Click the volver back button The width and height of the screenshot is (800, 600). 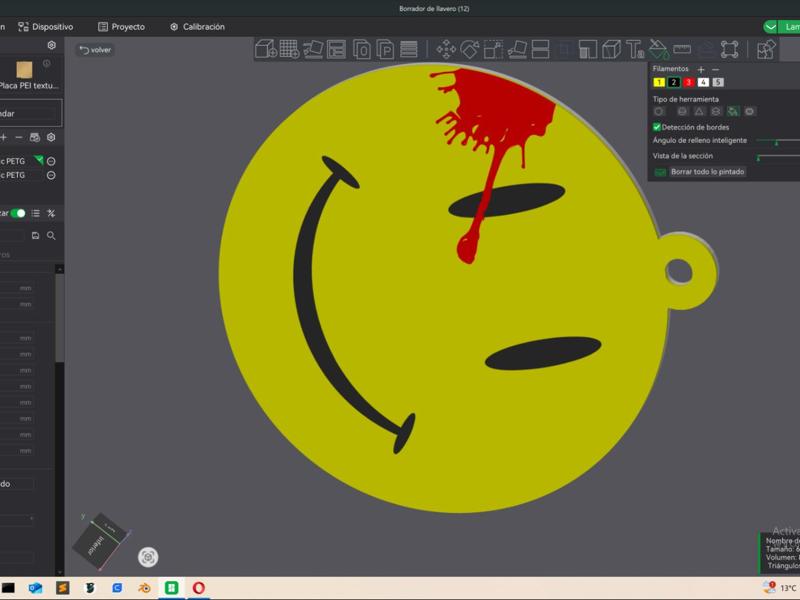pyautogui.click(x=95, y=49)
